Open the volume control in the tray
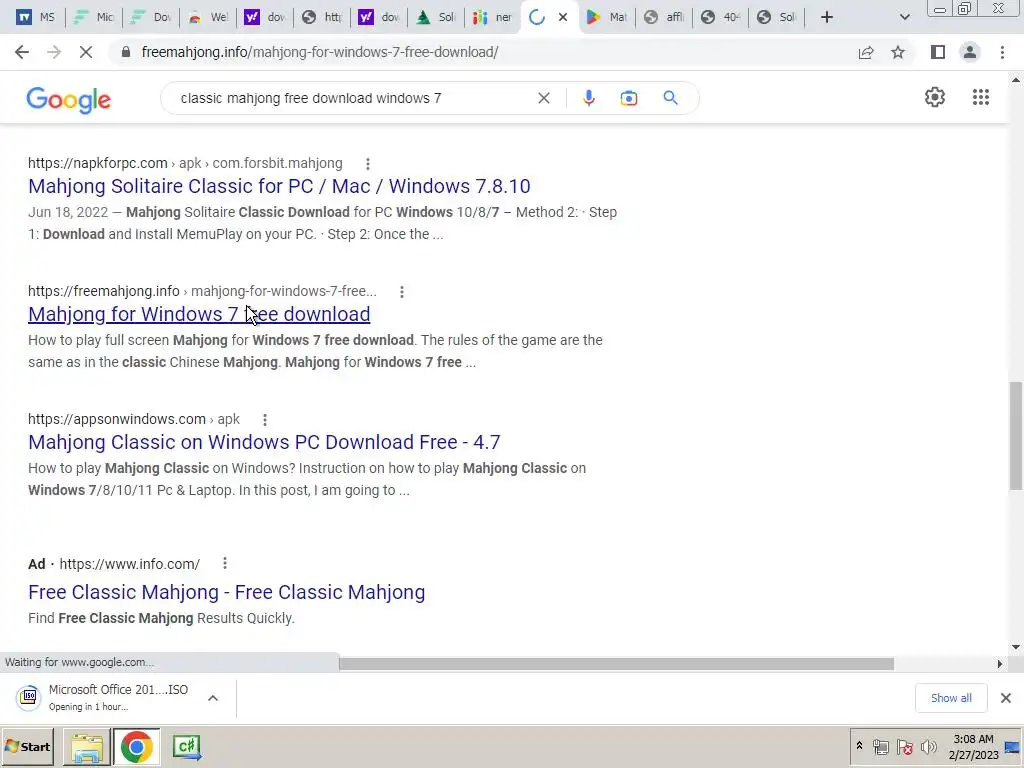This screenshot has width=1024, height=768. click(x=928, y=746)
